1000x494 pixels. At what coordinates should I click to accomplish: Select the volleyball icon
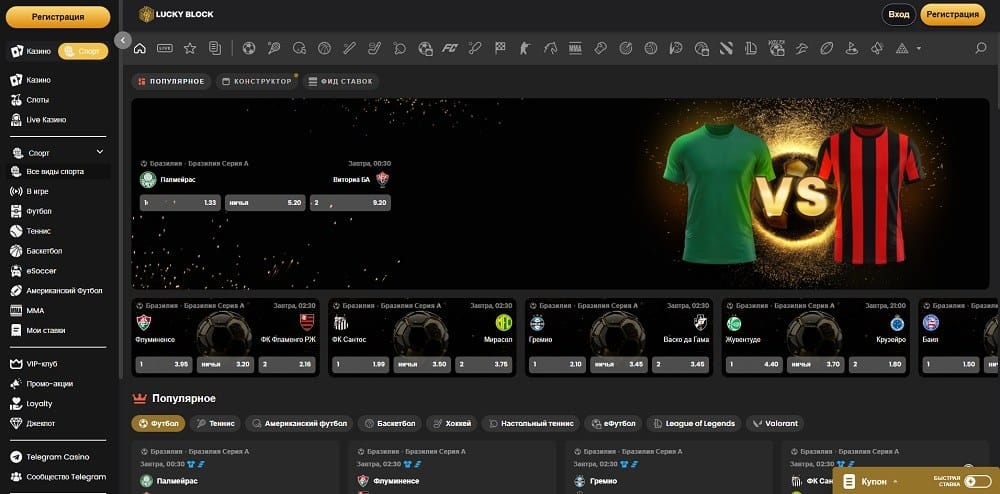pyautogui.click(x=651, y=48)
